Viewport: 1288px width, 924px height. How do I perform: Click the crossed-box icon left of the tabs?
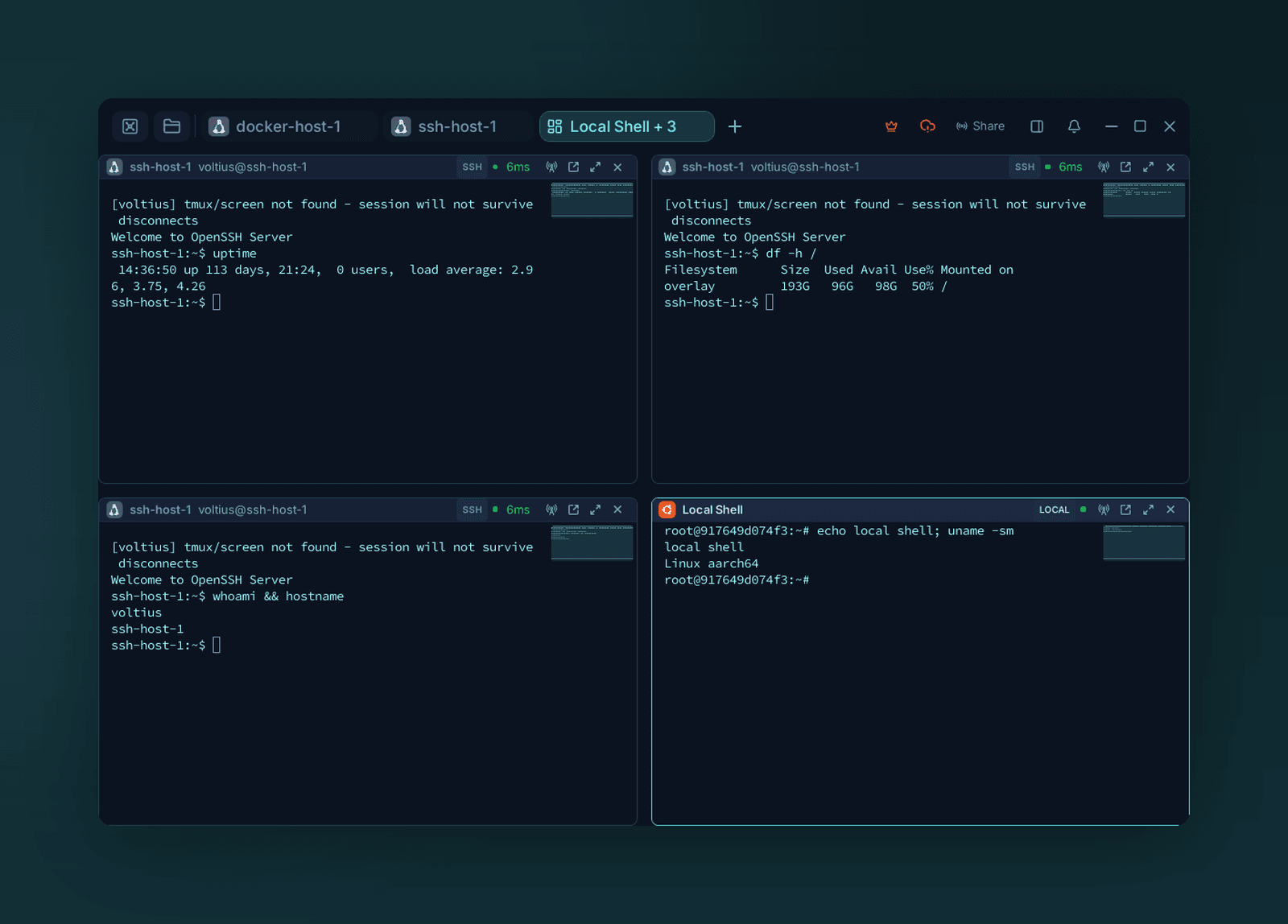pyautogui.click(x=130, y=126)
